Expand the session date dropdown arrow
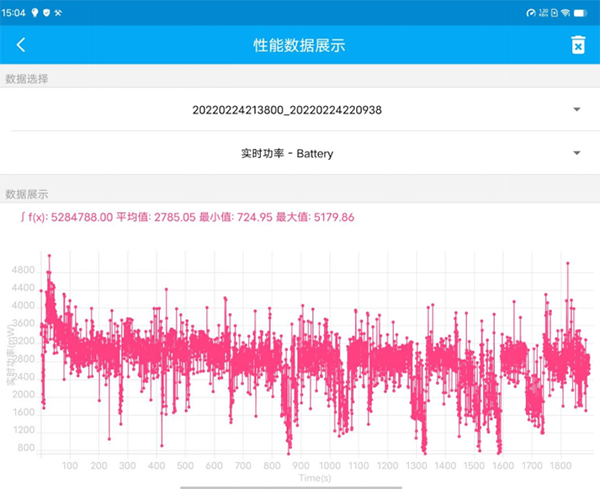 pos(577,109)
